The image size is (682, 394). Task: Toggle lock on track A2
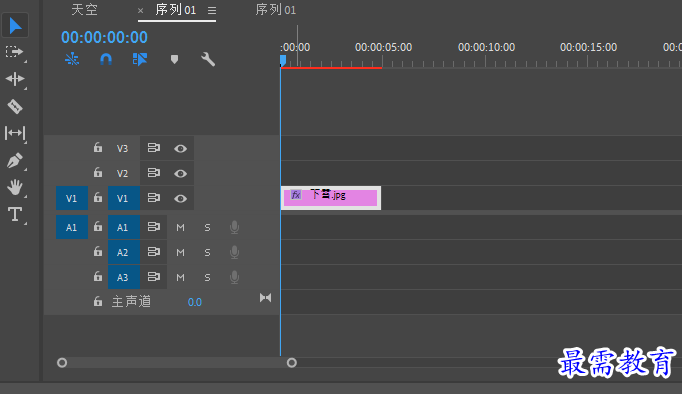tap(98, 252)
